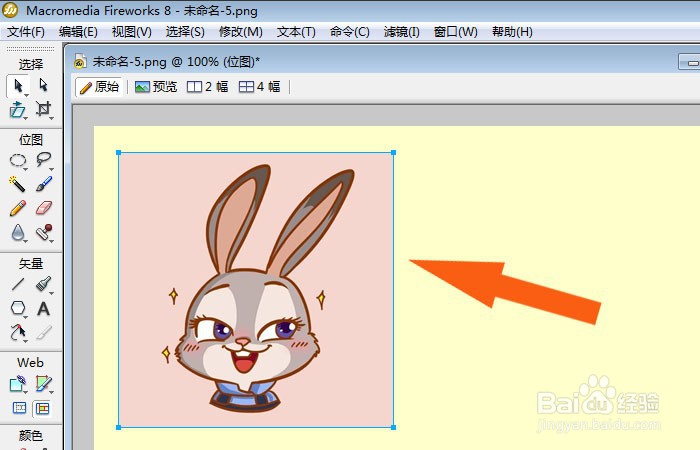Select the Rubber Stamp tool
Image resolution: width=700 pixels, height=450 pixels.
tap(44, 233)
